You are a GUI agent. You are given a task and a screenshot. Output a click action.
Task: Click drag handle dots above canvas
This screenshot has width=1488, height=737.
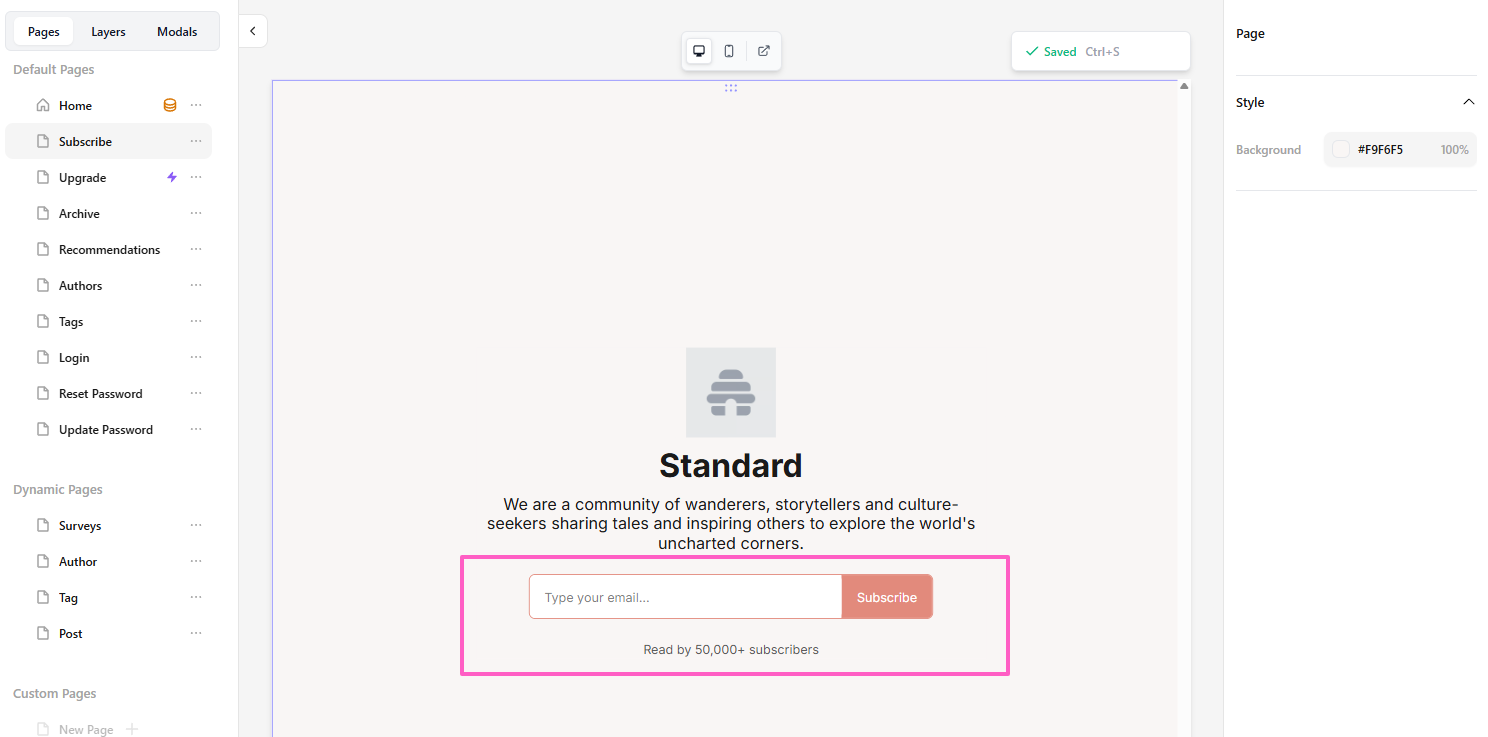pyautogui.click(x=731, y=88)
